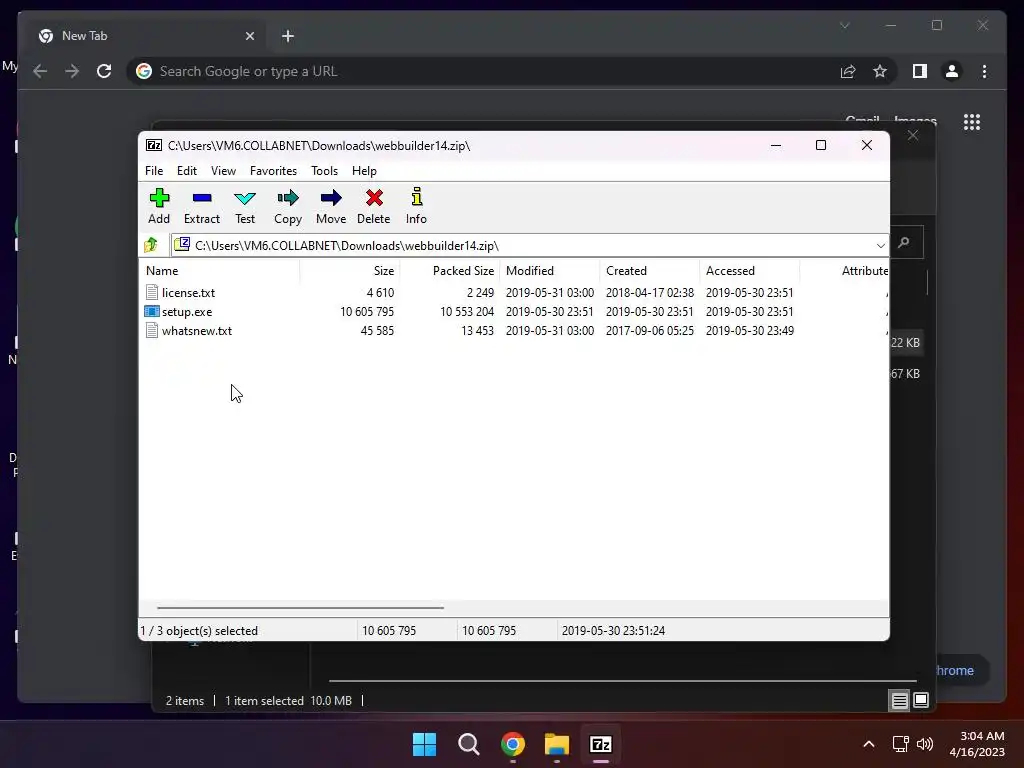The height and width of the screenshot is (768, 1024).
Task: Click the 7z icon in title bar
Action: tap(154, 145)
